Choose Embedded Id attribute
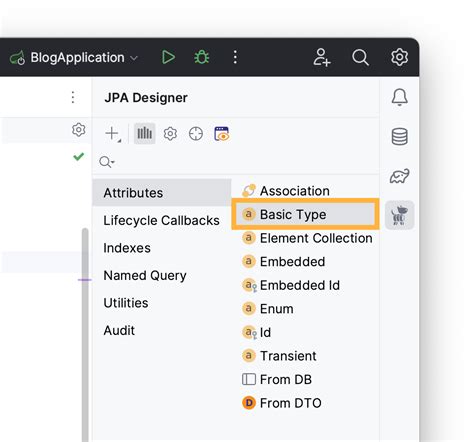 305,285
